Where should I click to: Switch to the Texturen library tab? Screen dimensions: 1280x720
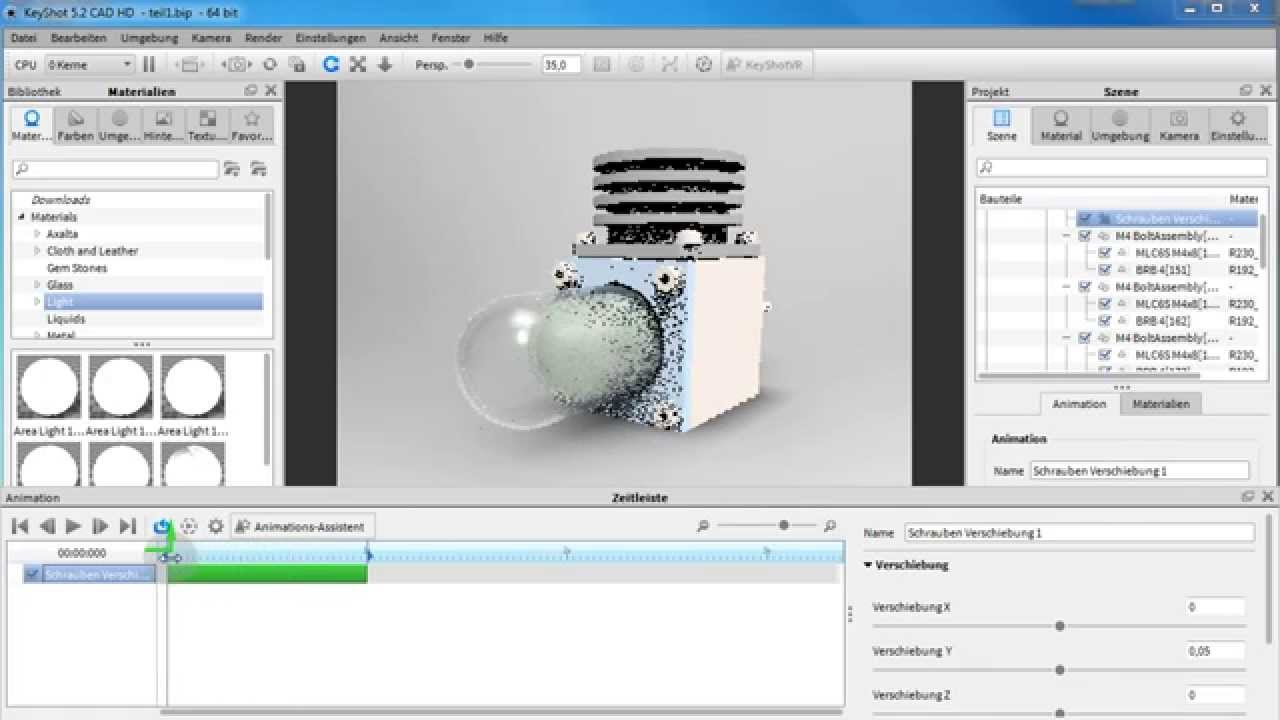pos(207,125)
